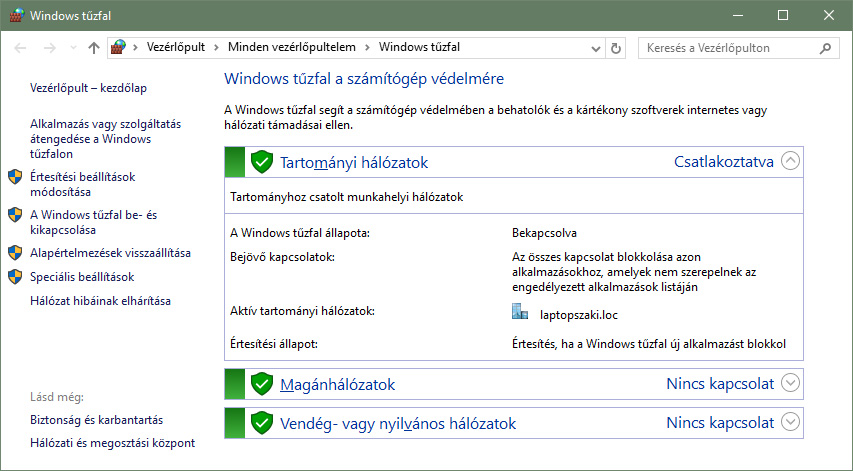Viewport: 853px width, 471px height.
Task: Click the green shield icon beside Tartományi hálózatok
Action: [262, 161]
